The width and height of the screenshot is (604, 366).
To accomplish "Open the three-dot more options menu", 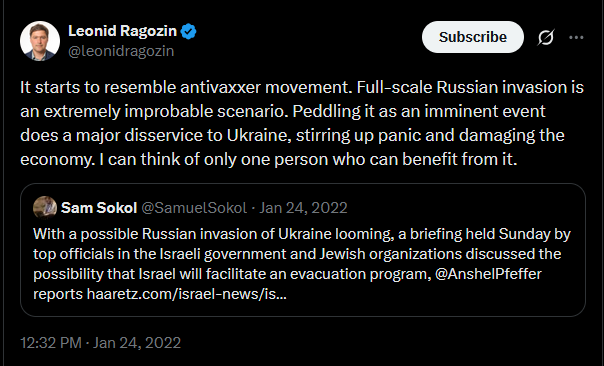I will coord(576,37).
